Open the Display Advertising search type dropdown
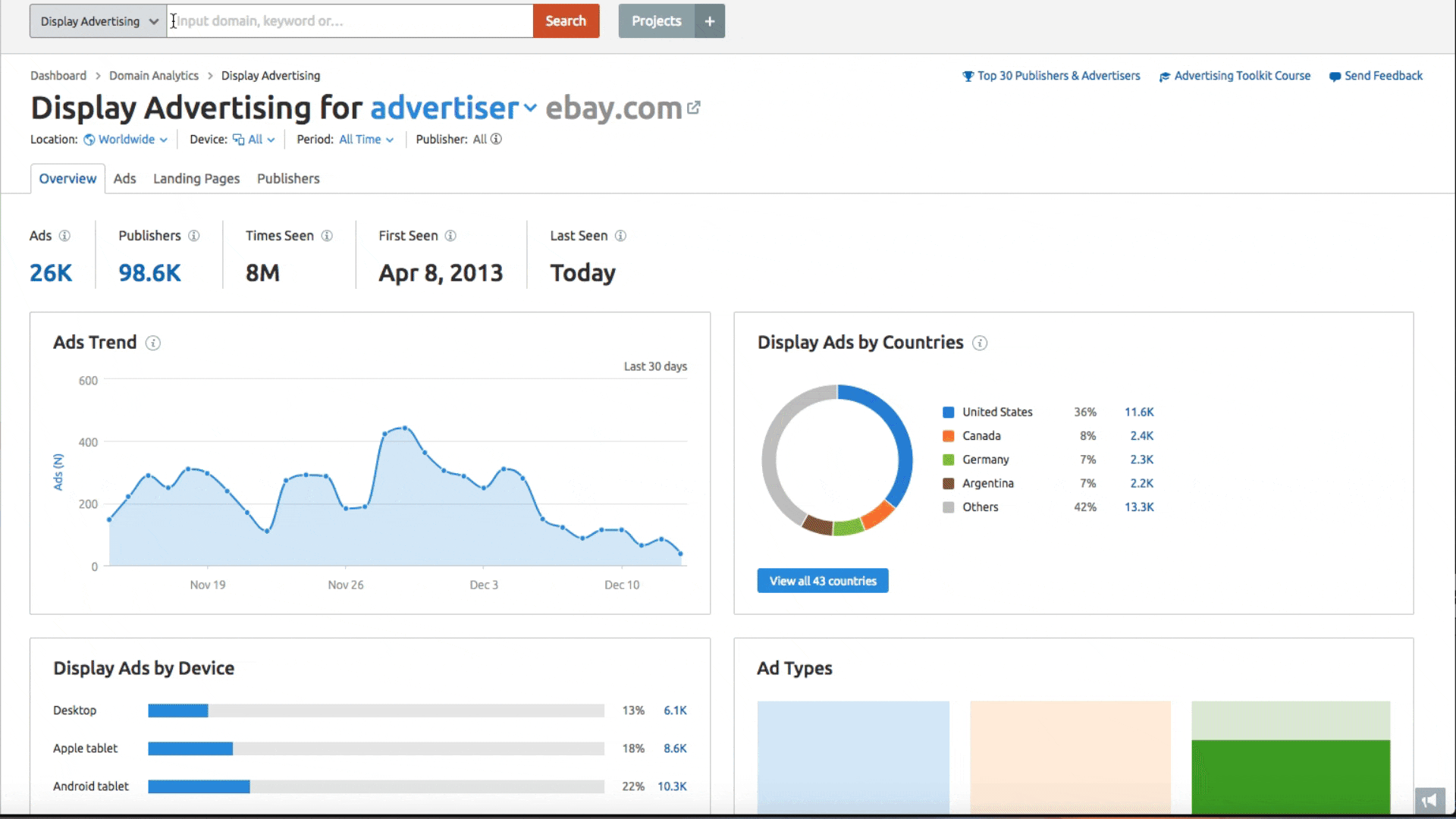The width and height of the screenshot is (1456, 819). click(x=98, y=21)
